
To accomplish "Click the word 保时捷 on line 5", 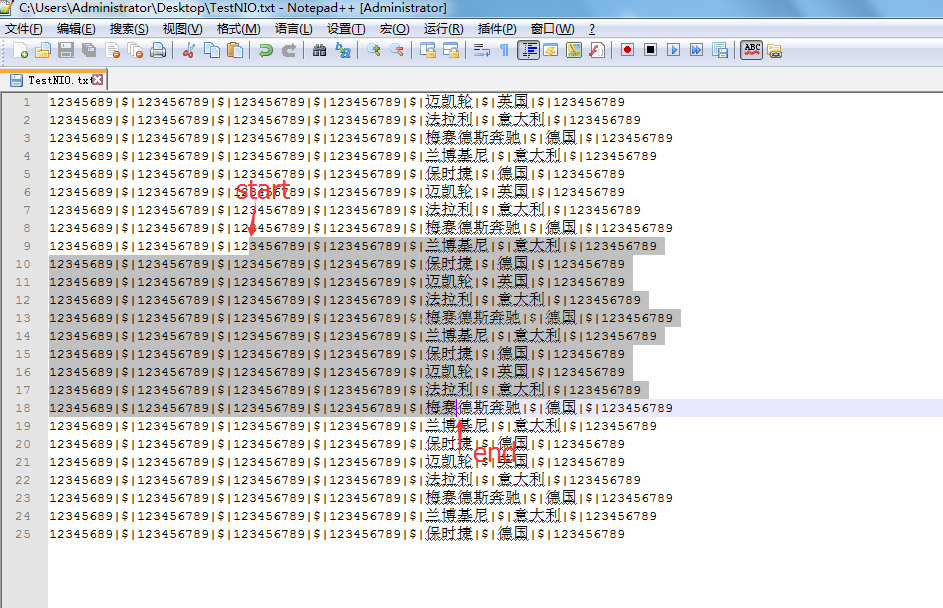I will (x=449, y=174).
